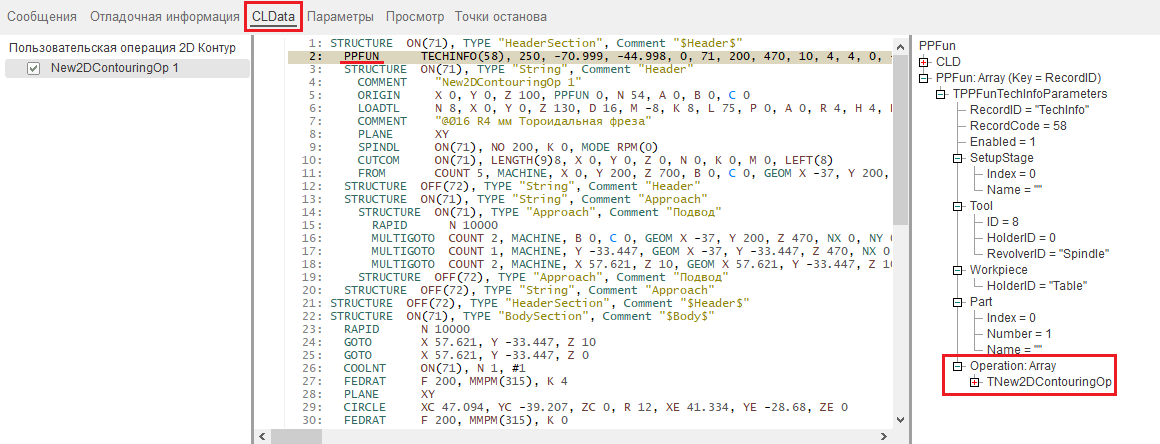
Task: Click vertical scrollbar down arrow in code pane
Action: [900, 421]
